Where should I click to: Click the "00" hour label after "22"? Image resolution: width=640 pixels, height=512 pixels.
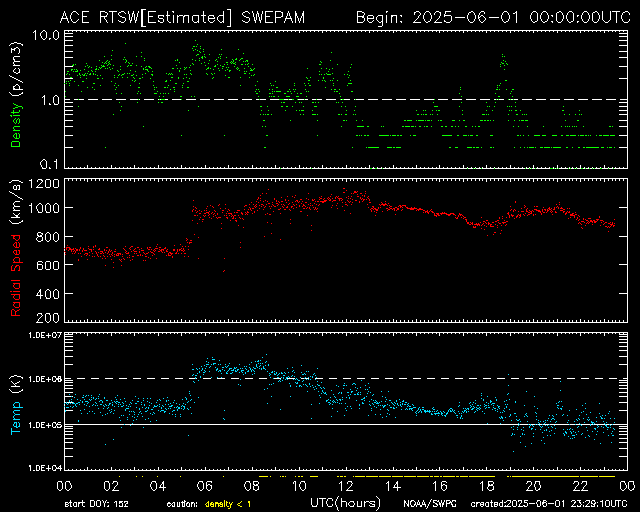click(x=627, y=486)
